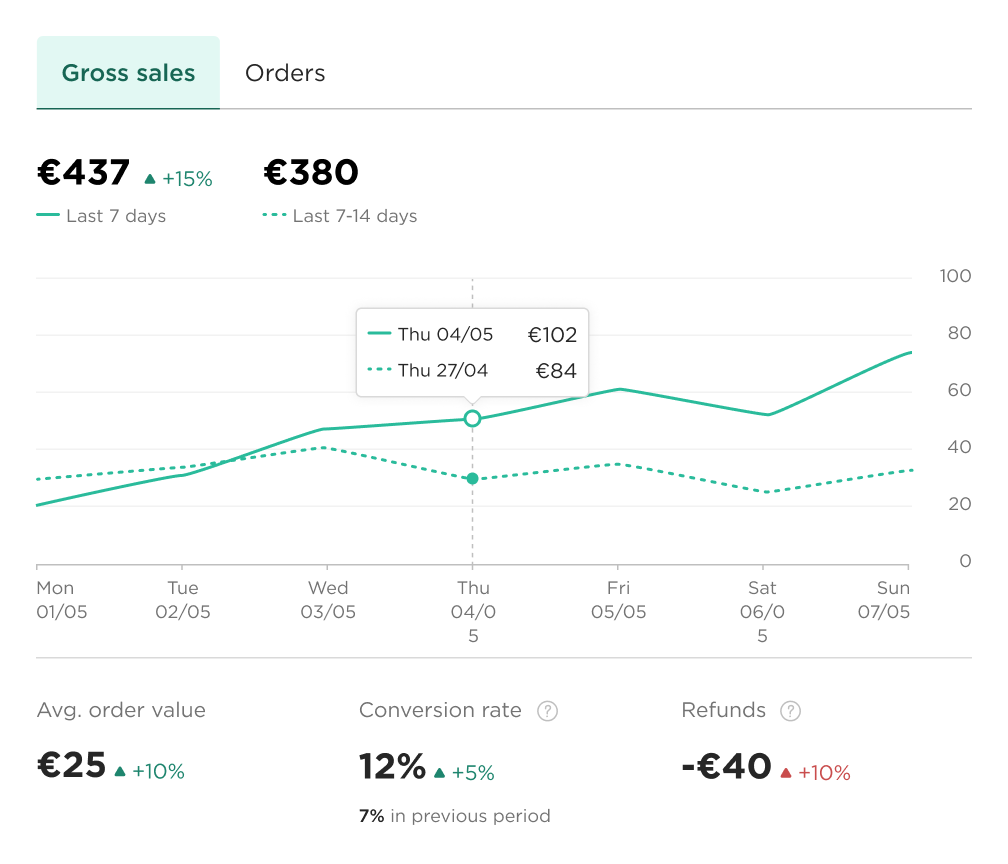Click the tooltip value €84

point(556,370)
